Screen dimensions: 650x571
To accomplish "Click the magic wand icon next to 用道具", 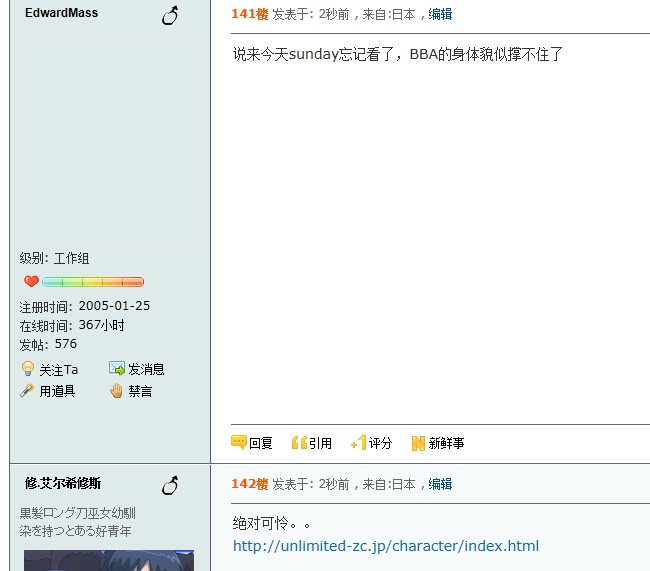I will coord(27,391).
